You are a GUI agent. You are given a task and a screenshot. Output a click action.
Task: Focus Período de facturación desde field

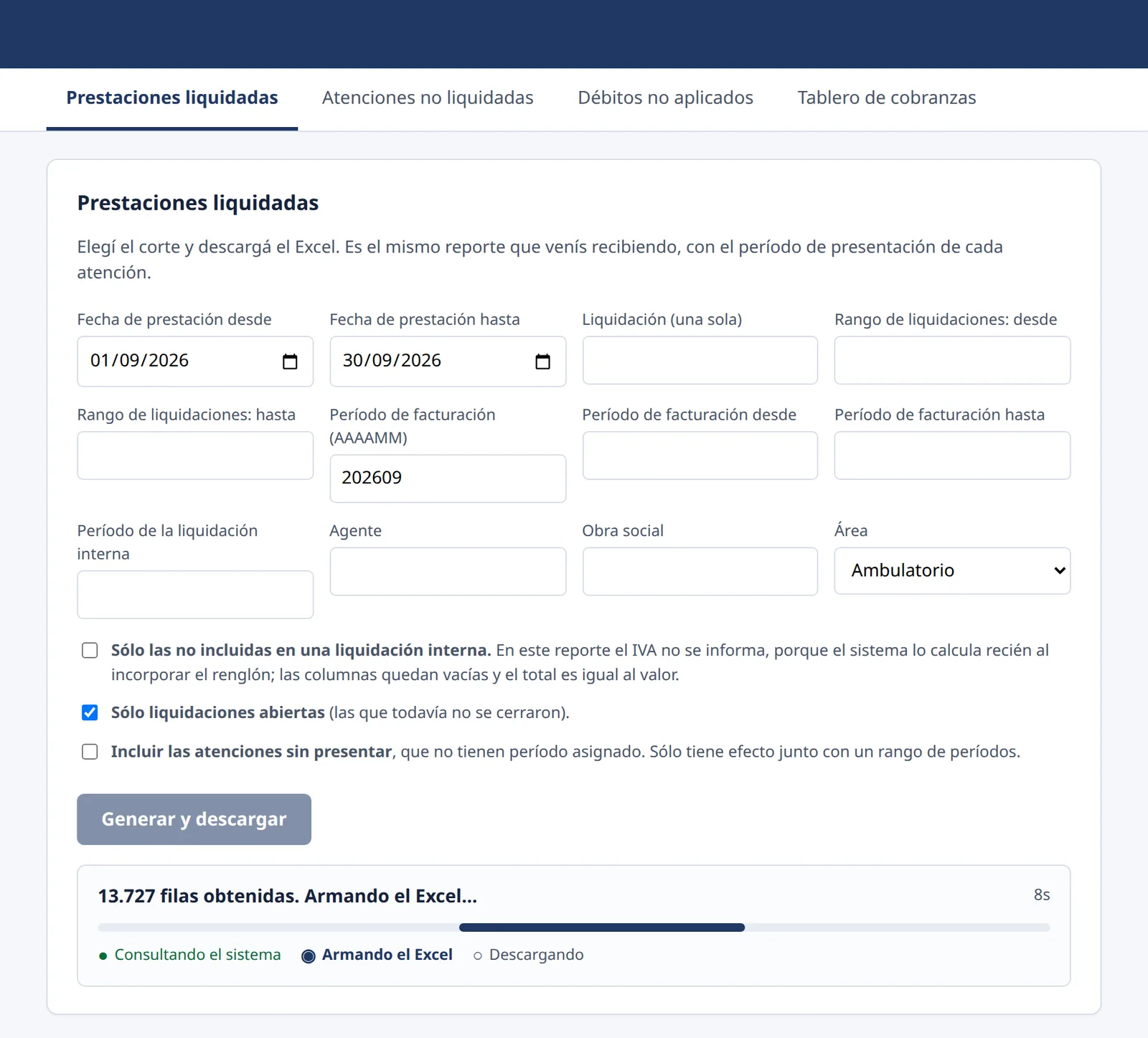pos(700,456)
